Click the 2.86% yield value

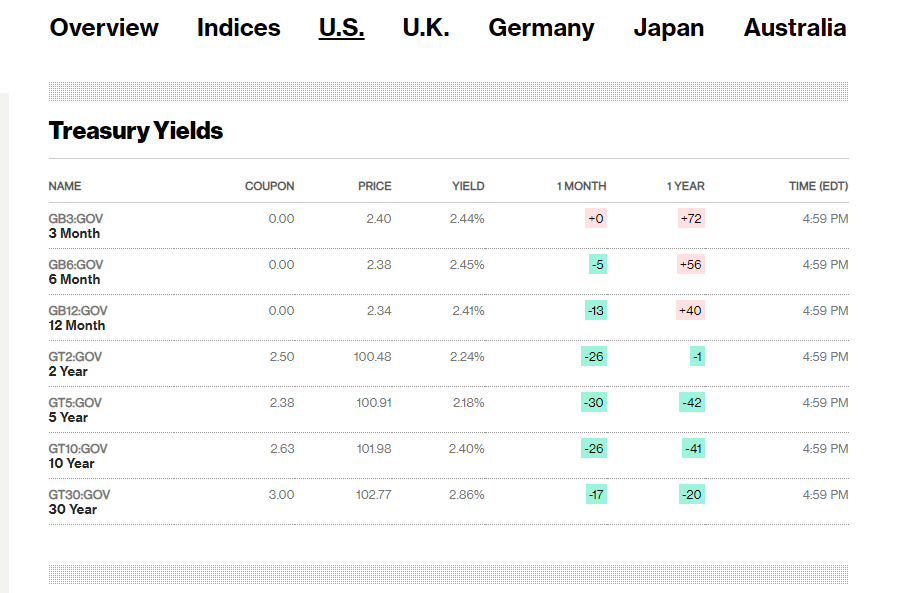point(466,494)
